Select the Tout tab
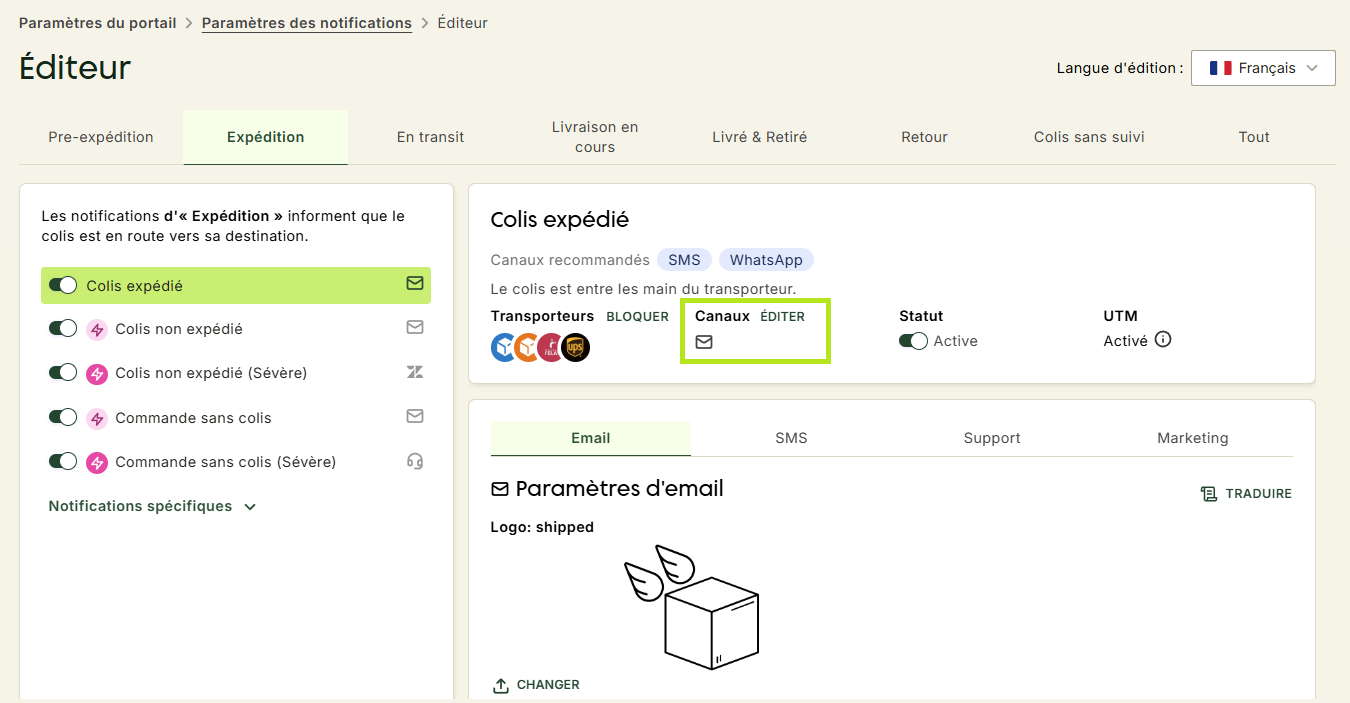Screen dimensions: 1350x703 1254,137
